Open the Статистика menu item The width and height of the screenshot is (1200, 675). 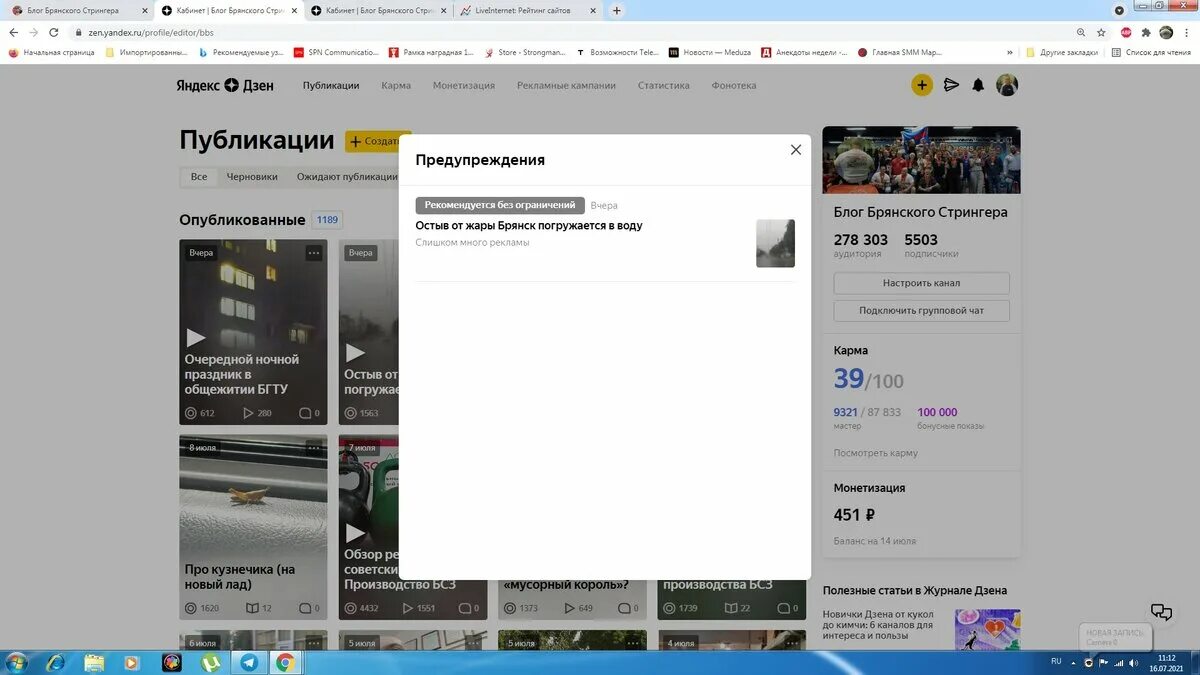662,85
